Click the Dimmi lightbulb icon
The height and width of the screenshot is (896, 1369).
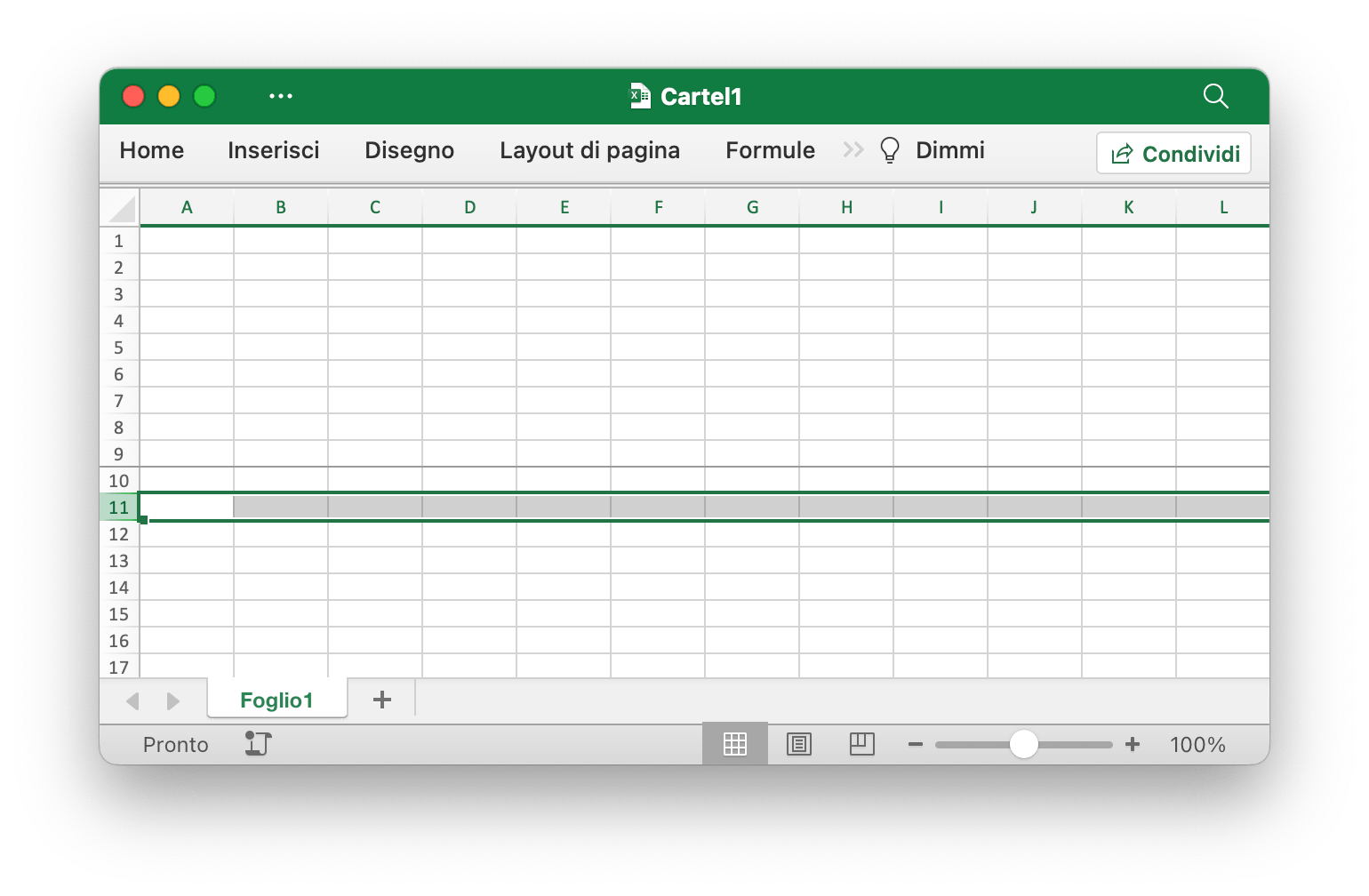point(889,150)
